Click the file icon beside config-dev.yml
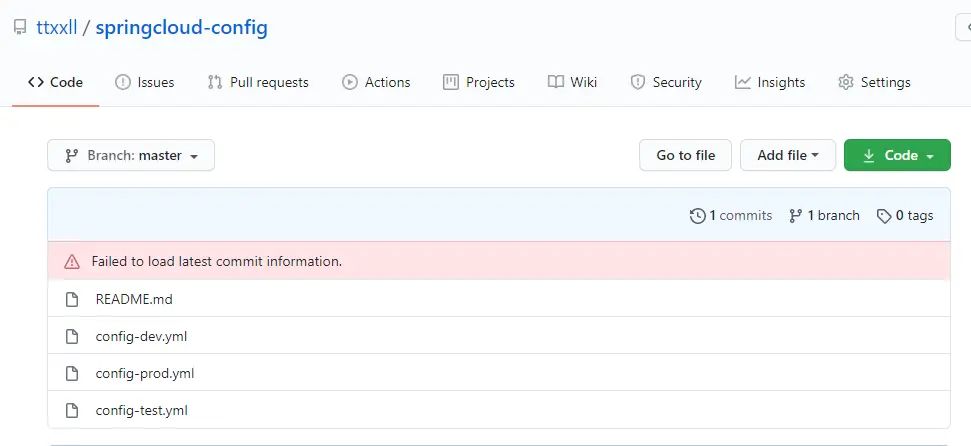Image resolution: width=971 pixels, height=446 pixels. 72,337
